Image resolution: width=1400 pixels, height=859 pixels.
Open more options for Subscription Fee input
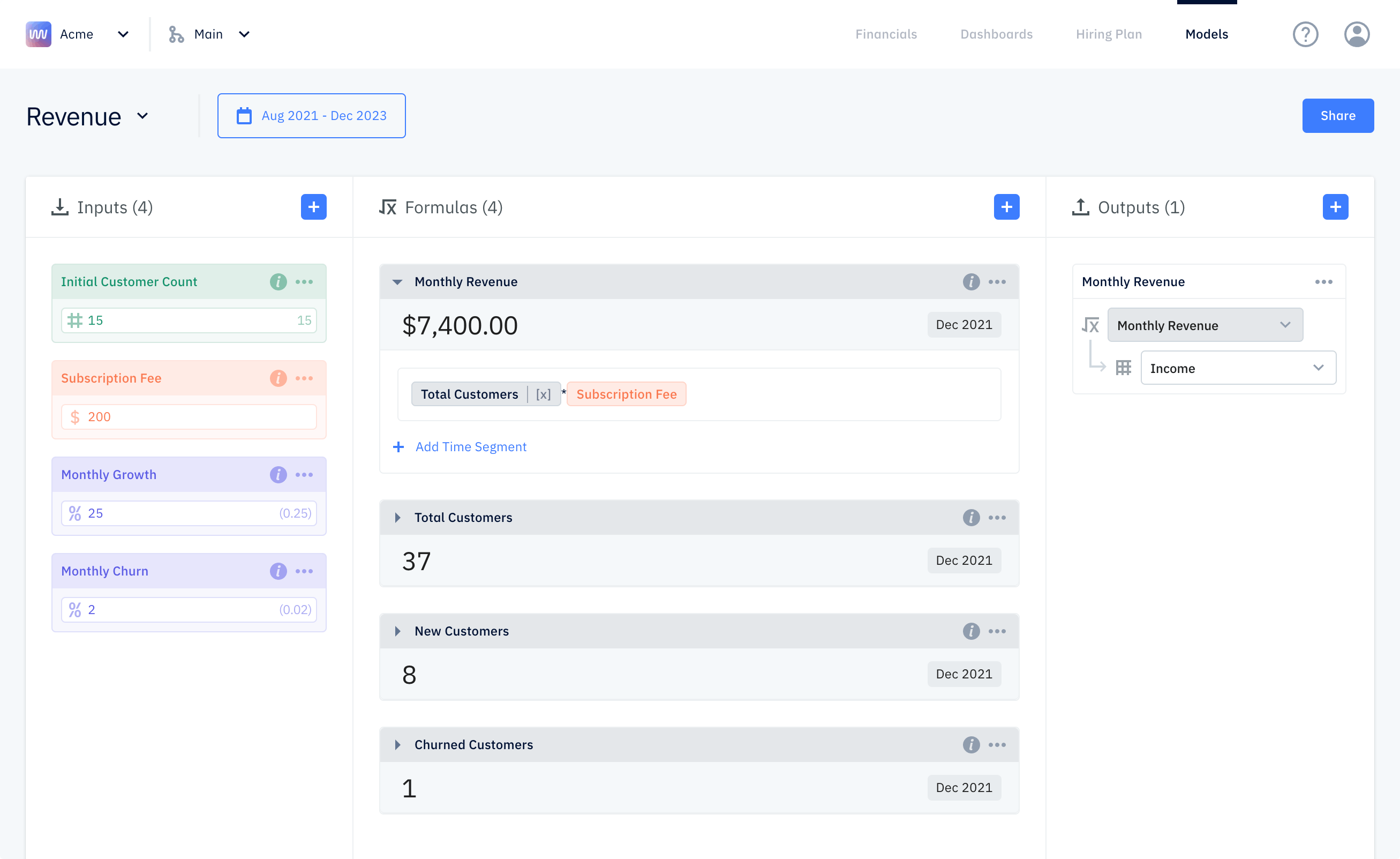tap(304, 379)
